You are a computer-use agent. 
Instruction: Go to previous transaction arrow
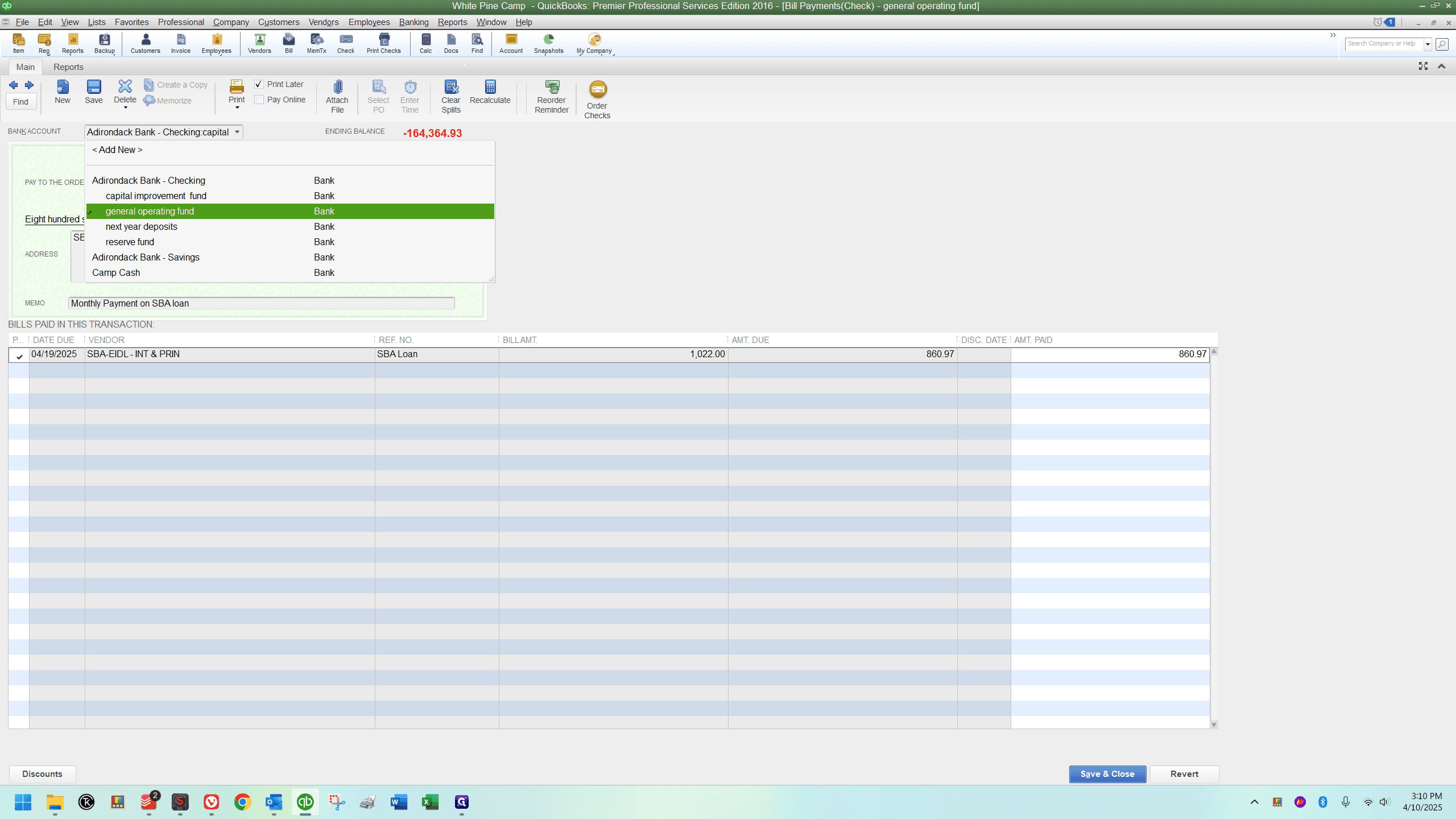point(14,85)
